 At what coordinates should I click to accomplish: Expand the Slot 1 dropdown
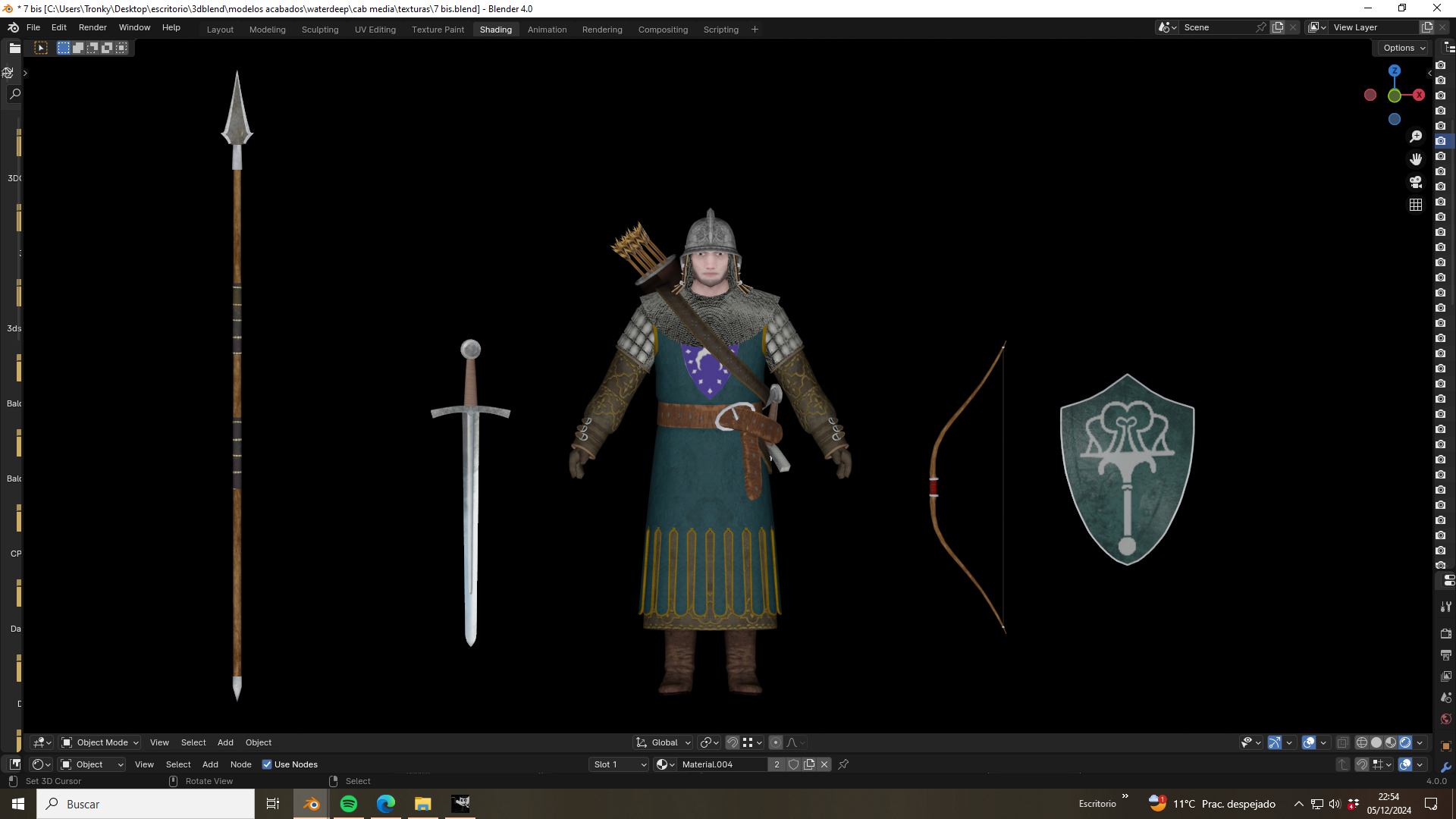click(619, 764)
